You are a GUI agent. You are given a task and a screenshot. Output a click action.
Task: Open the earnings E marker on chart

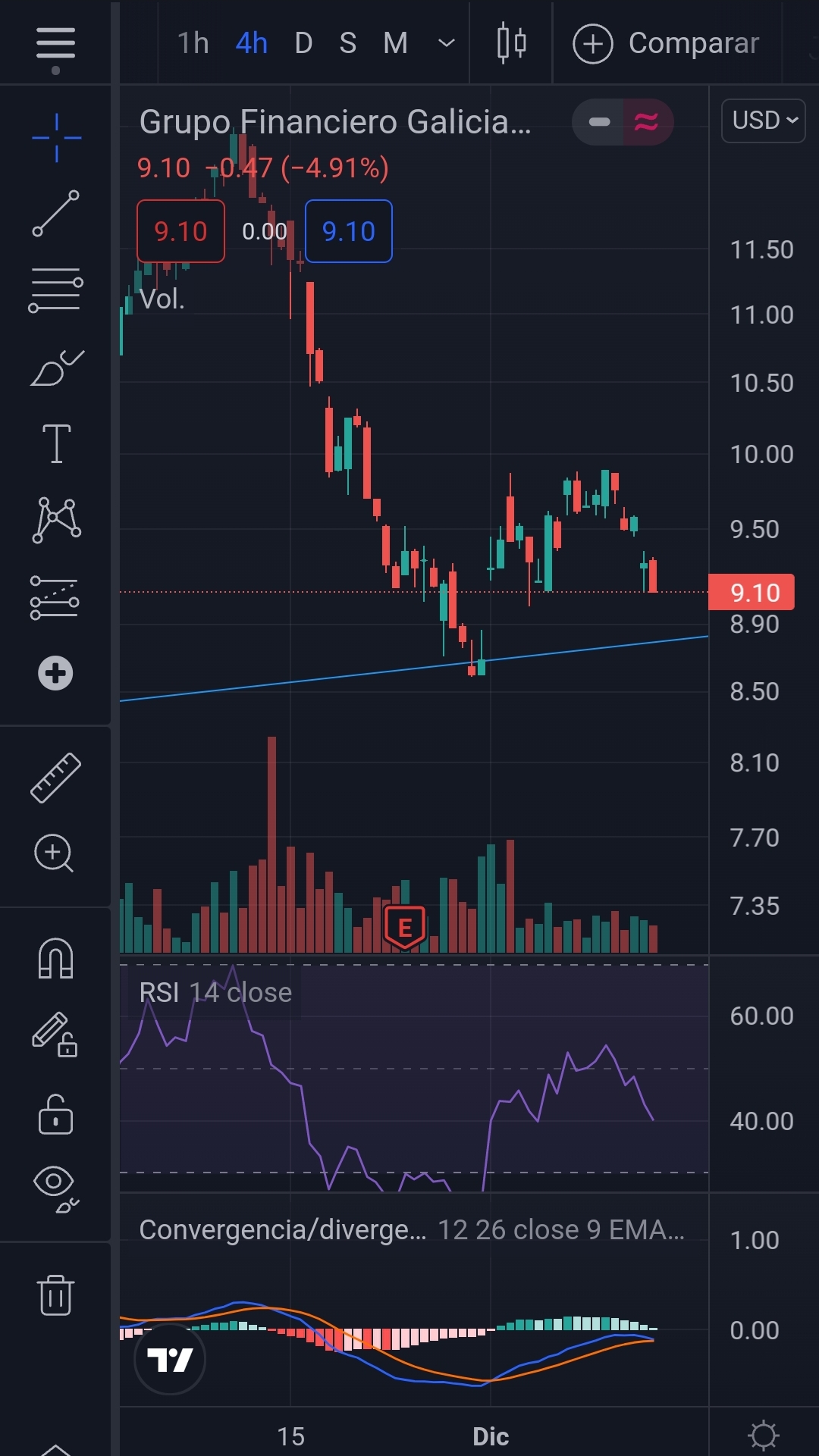(405, 927)
